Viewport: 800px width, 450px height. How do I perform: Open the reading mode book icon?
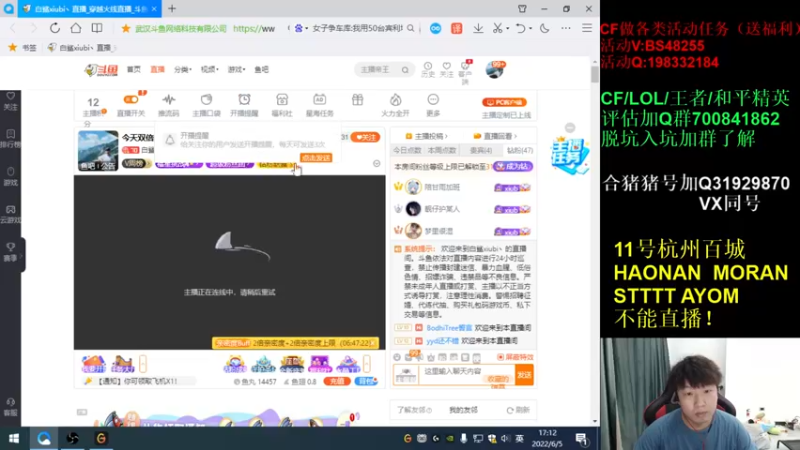tap(96, 29)
